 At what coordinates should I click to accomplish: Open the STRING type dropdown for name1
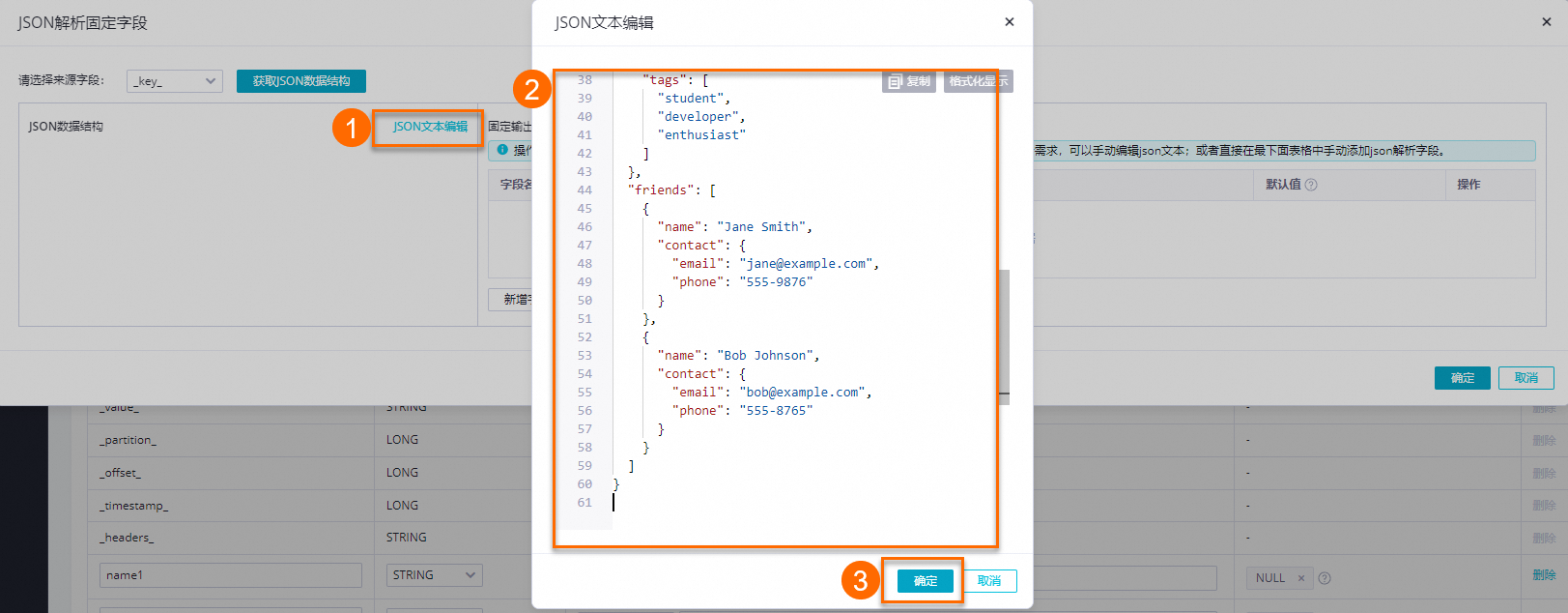pos(435,575)
